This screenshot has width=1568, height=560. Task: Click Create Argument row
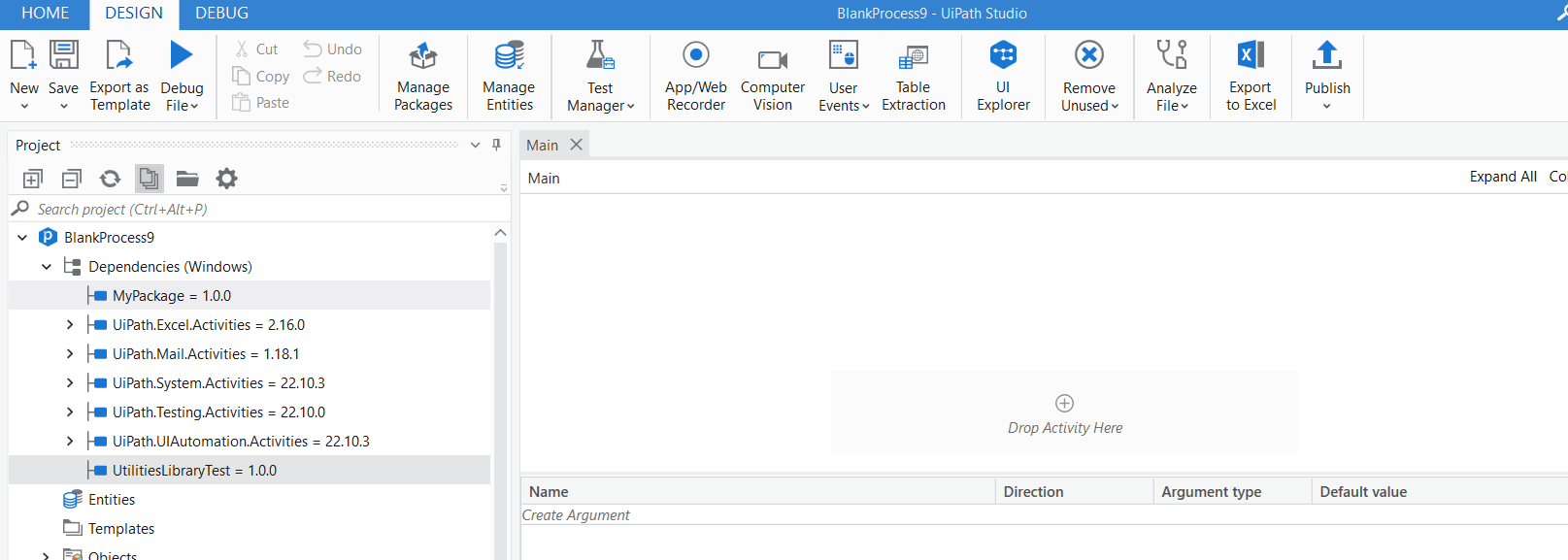(x=1045, y=515)
